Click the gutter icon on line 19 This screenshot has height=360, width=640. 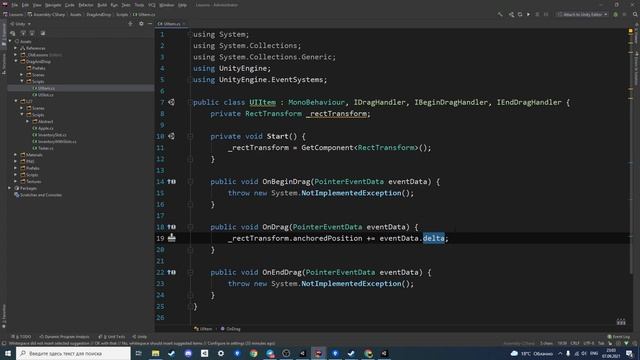[x=171, y=238]
